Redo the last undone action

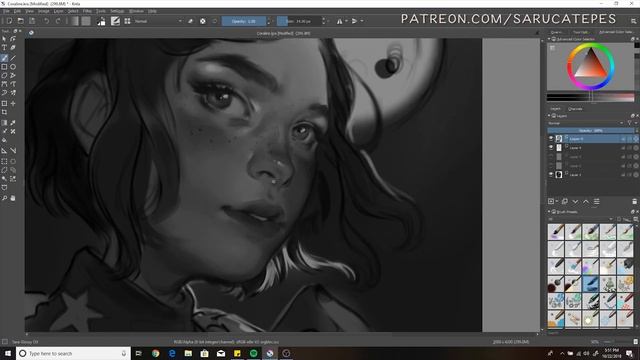[58, 21]
